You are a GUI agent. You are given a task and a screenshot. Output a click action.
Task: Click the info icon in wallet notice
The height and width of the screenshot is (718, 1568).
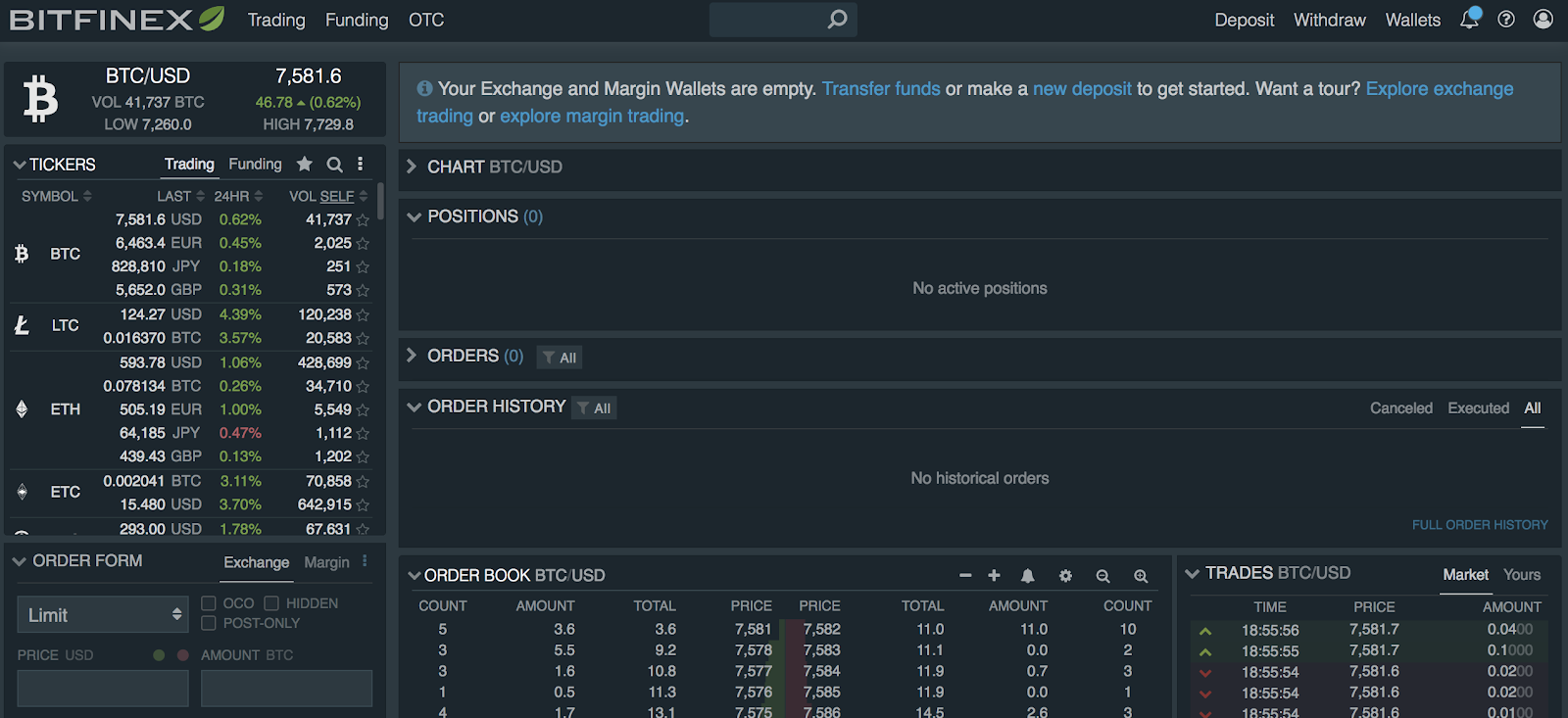pyautogui.click(x=424, y=88)
